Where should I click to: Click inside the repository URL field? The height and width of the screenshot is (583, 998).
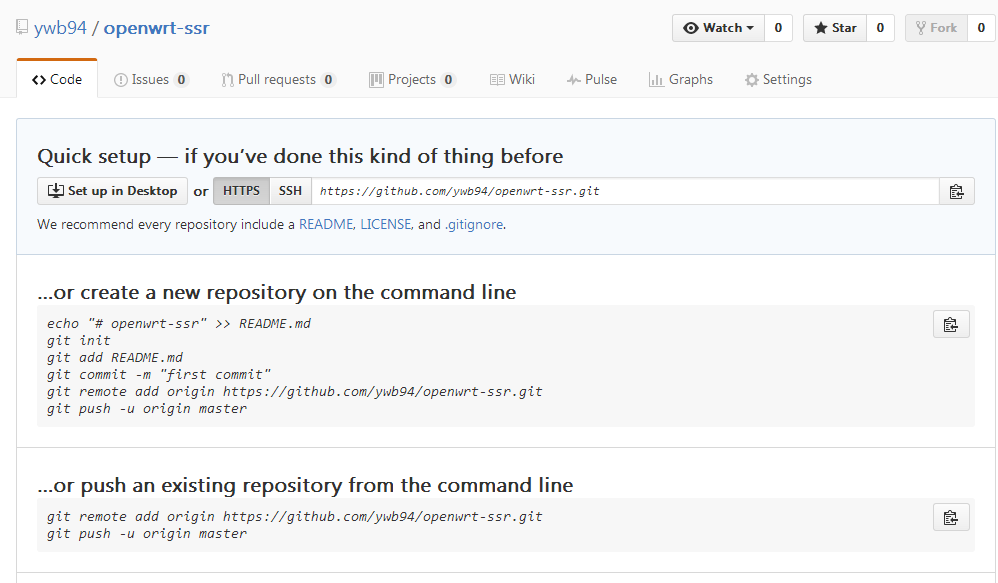tap(625, 191)
